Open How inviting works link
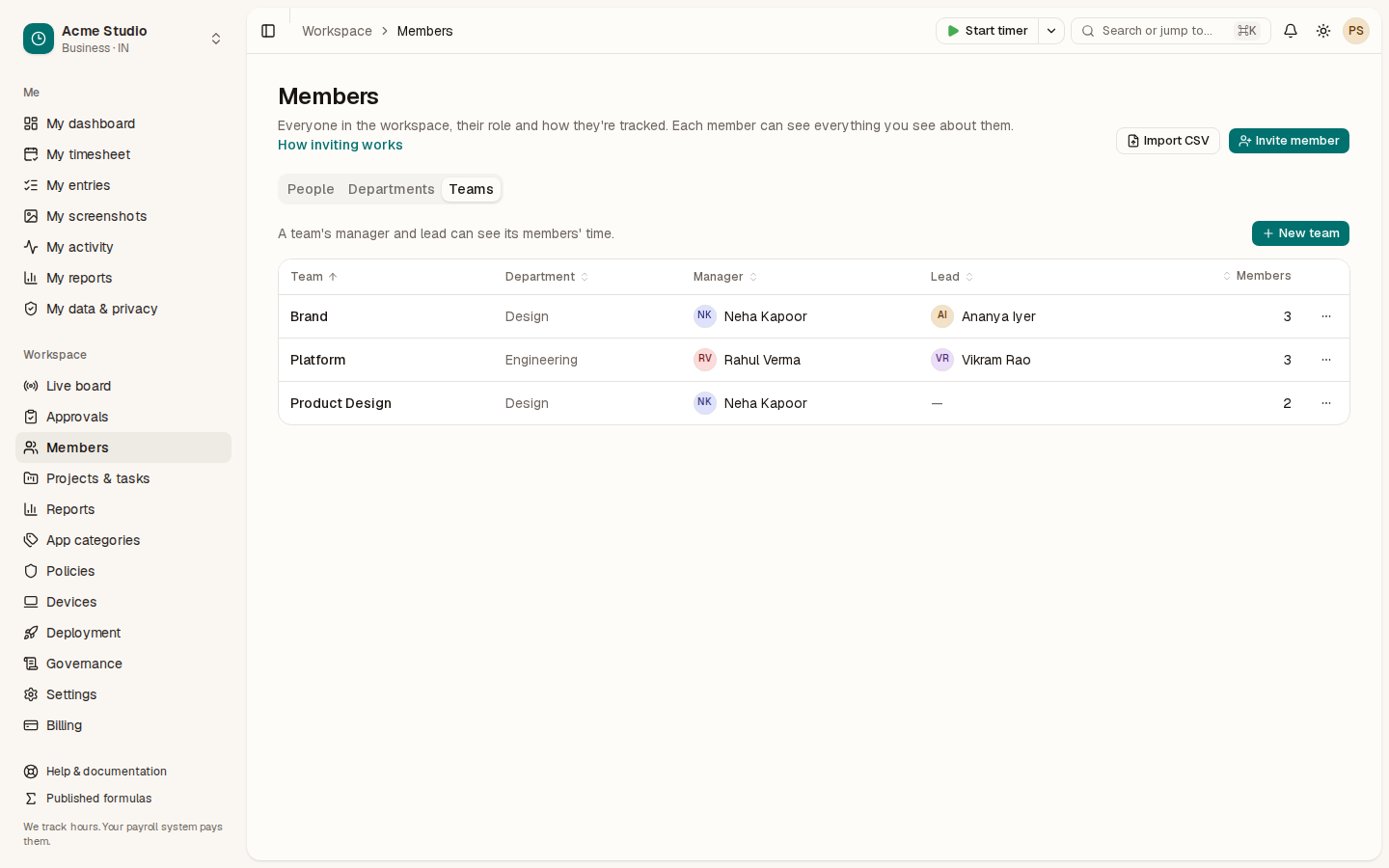This screenshot has height=868, width=1389. pos(340,145)
